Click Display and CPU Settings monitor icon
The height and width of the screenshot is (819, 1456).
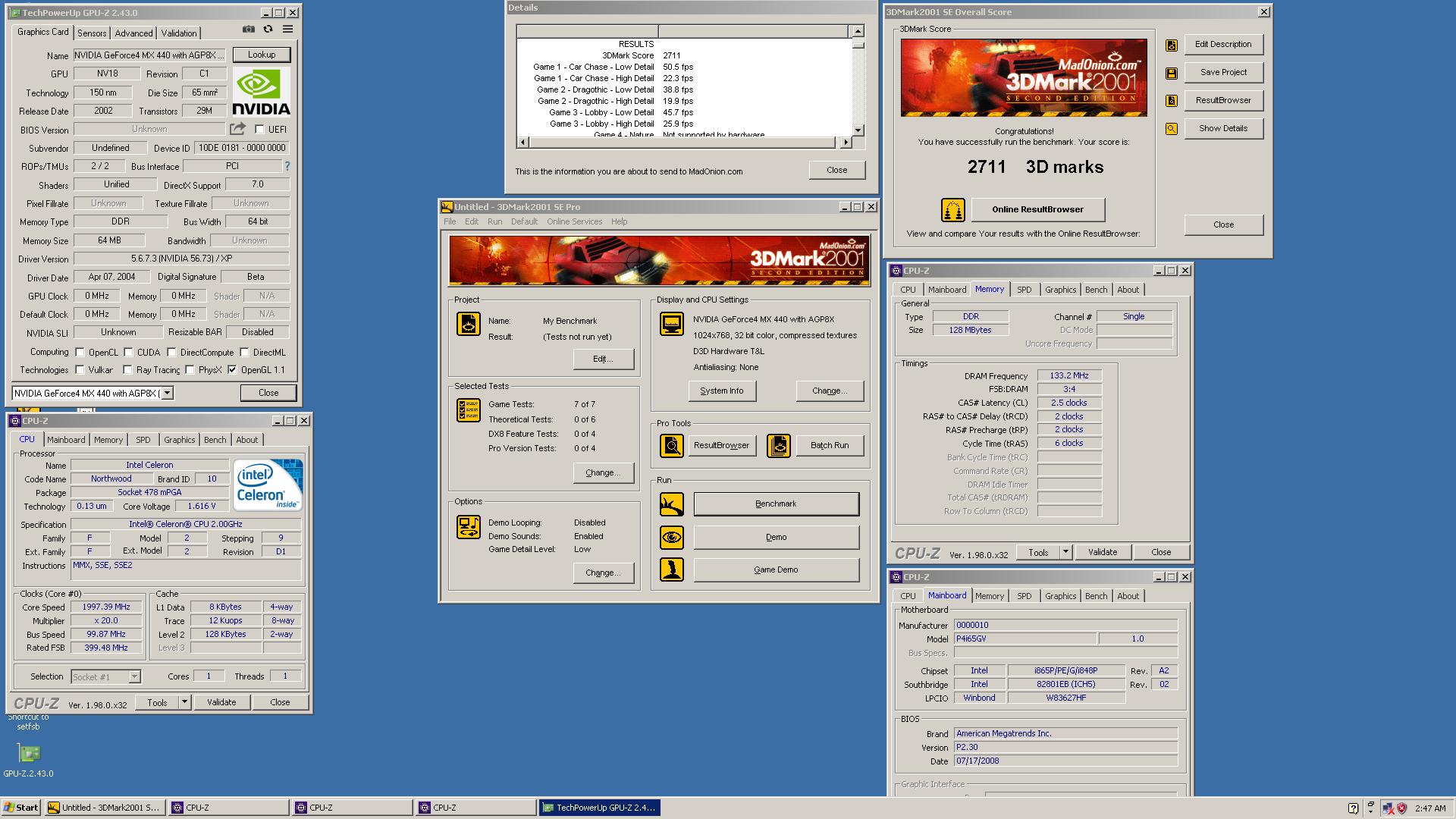point(672,323)
